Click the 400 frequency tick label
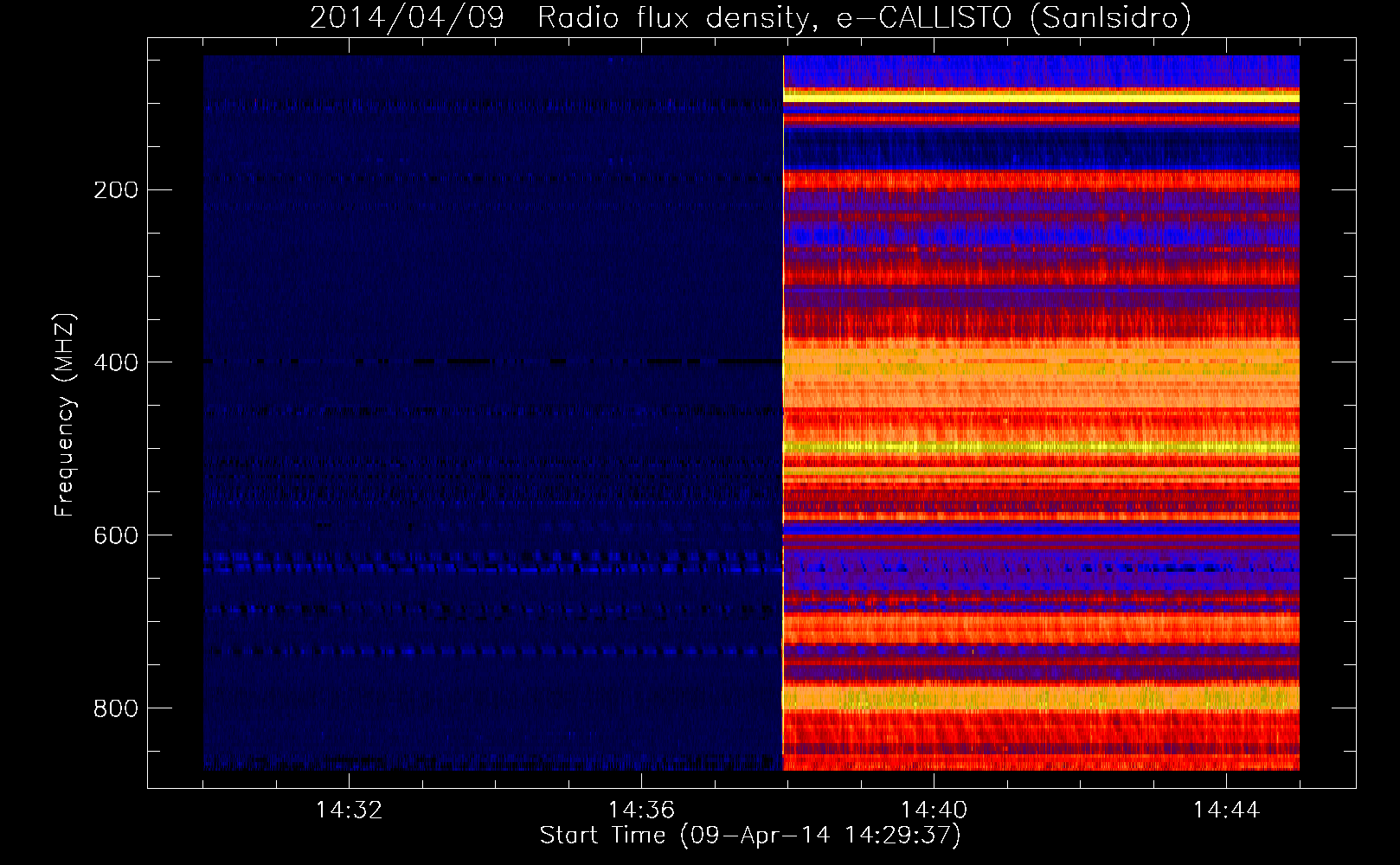1400x865 pixels. click(115, 362)
